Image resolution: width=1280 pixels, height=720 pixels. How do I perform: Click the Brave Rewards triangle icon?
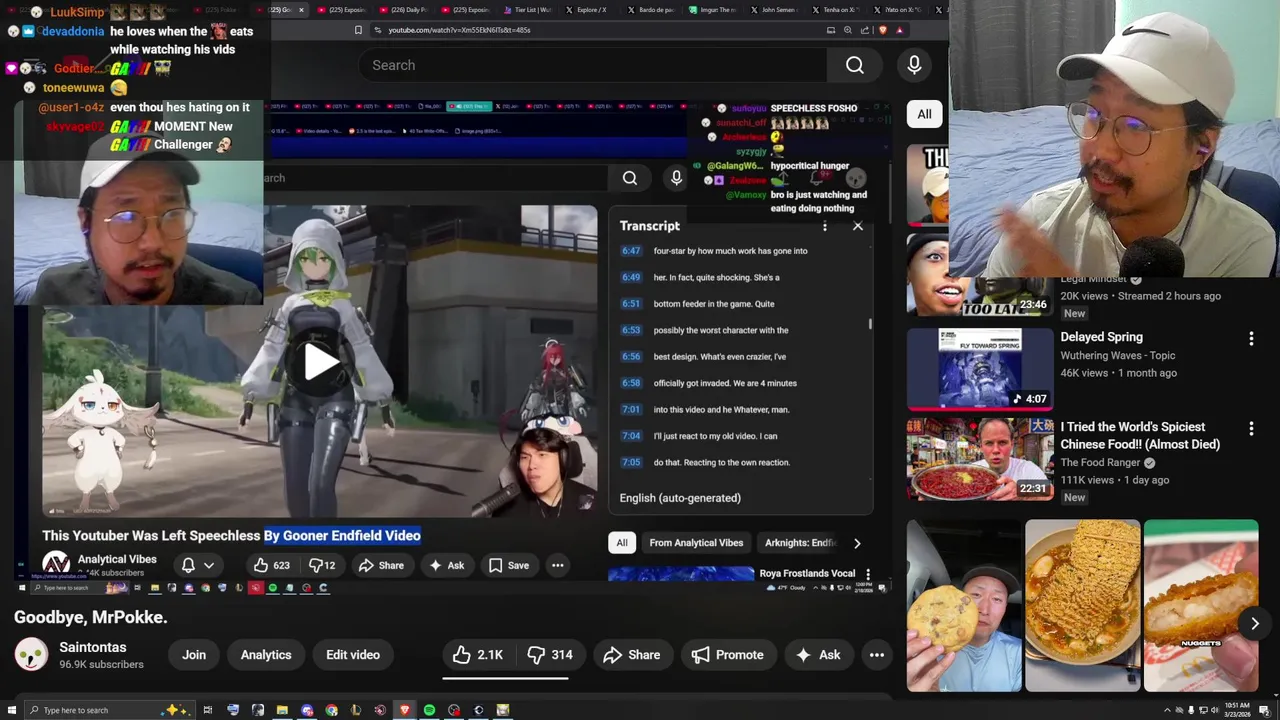coord(899,30)
